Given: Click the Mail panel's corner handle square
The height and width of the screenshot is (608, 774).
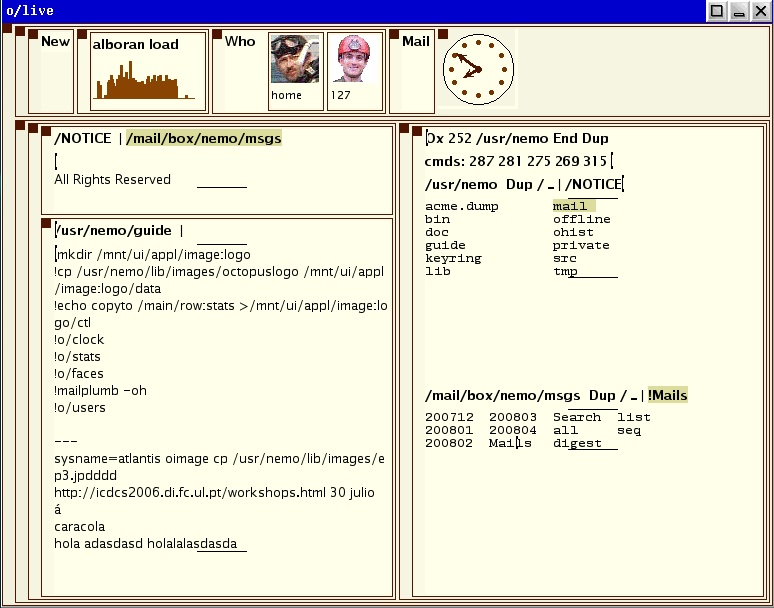Looking at the screenshot, I should coord(394,36).
